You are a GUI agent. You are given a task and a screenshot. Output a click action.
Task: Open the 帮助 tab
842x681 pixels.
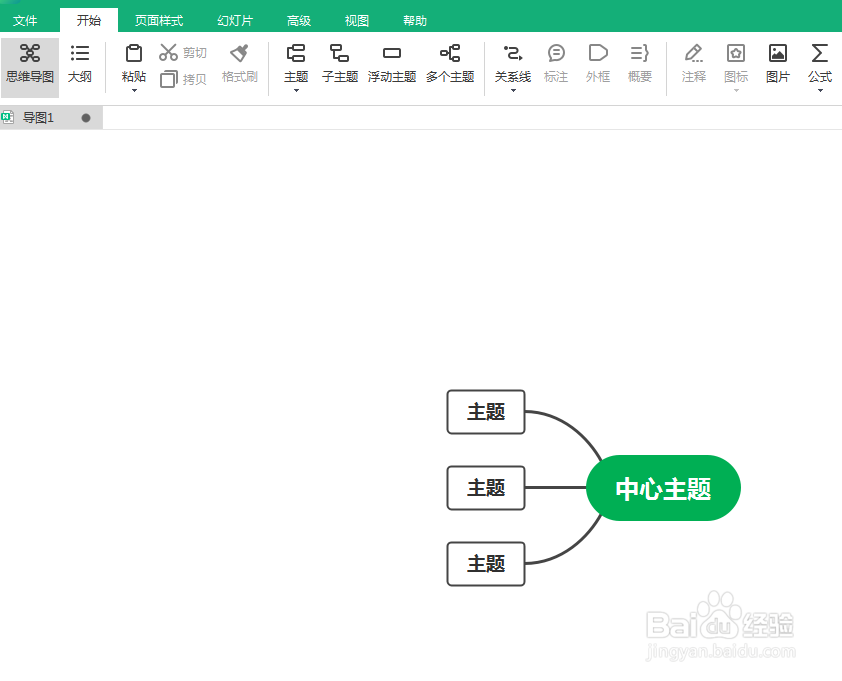click(415, 20)
